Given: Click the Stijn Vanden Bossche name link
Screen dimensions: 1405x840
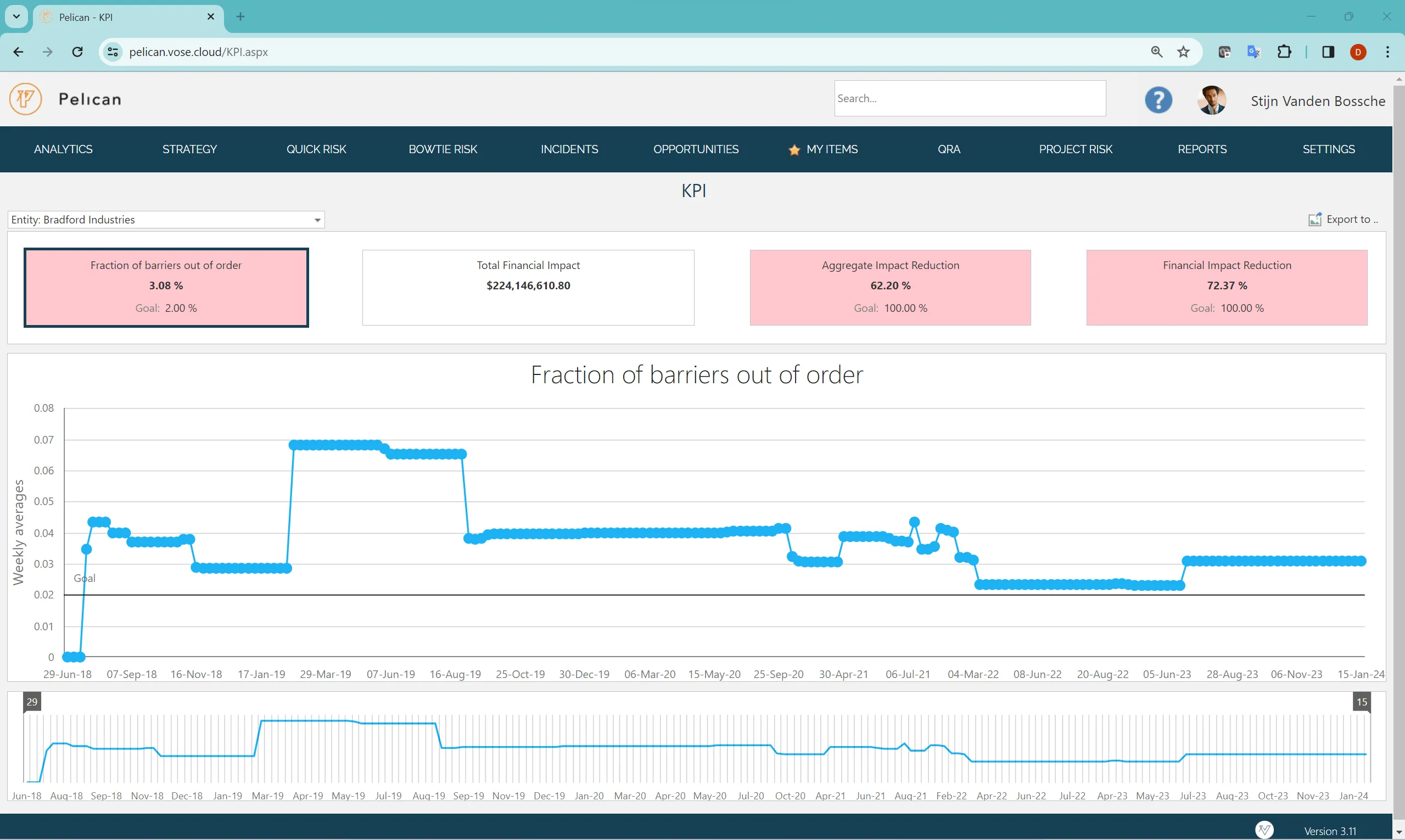Looking at the screenshot, I should 1317,100.
